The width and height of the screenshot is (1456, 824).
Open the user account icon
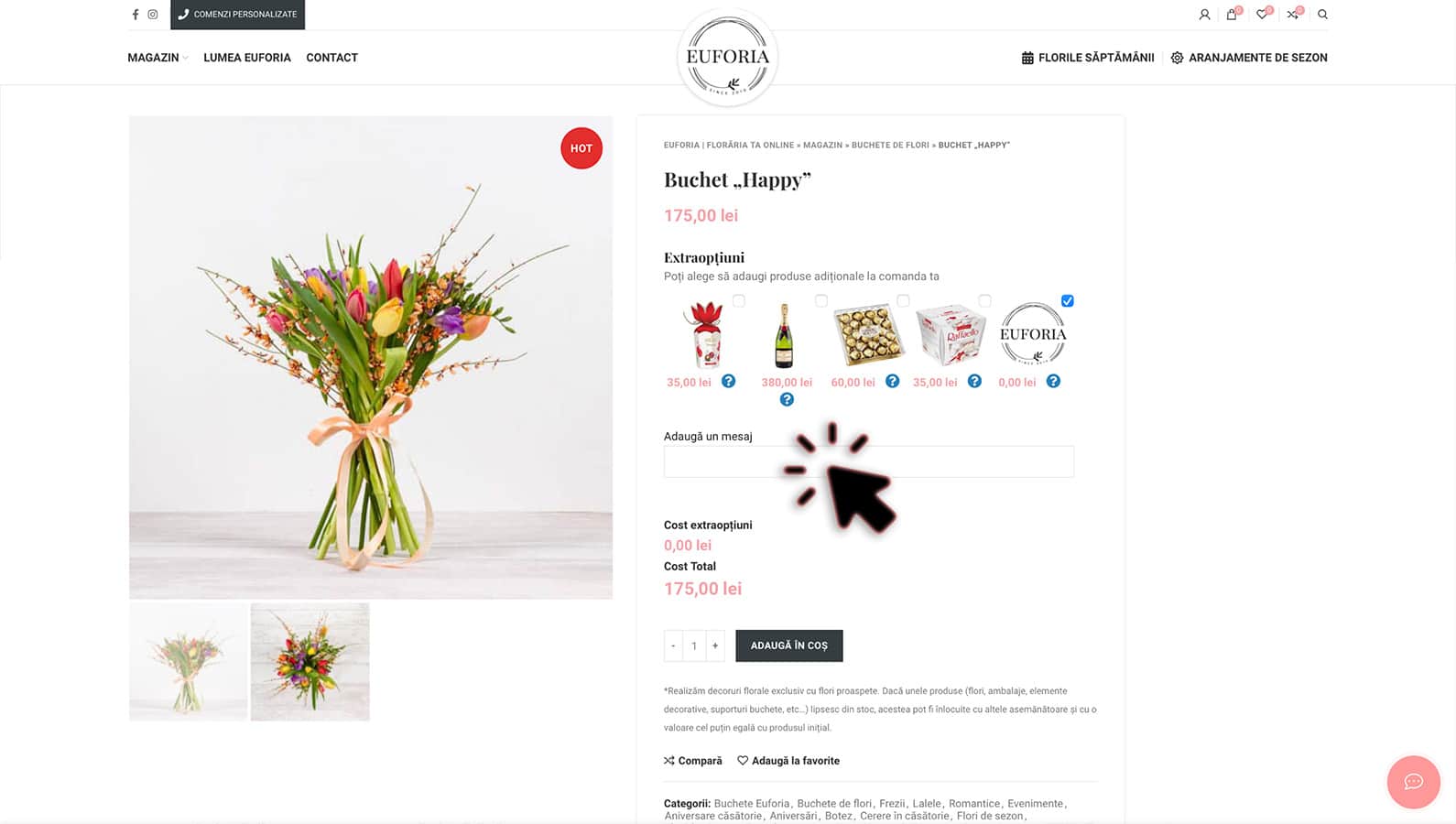(x=1204, y=15)
